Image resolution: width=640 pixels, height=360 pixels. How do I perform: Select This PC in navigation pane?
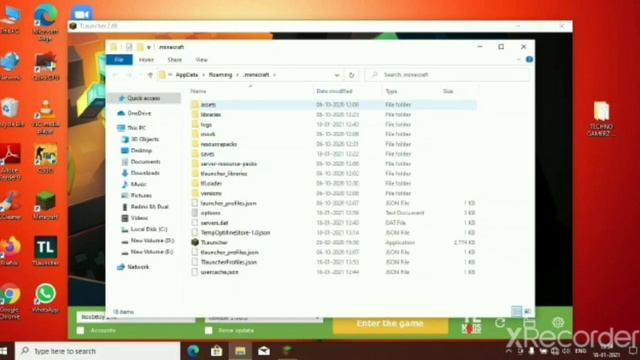(136, 128)
